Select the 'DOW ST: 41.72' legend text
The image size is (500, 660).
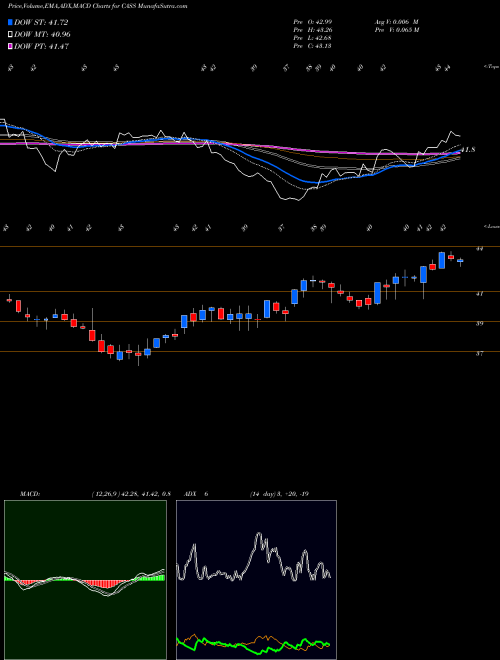tap(41, 22)
